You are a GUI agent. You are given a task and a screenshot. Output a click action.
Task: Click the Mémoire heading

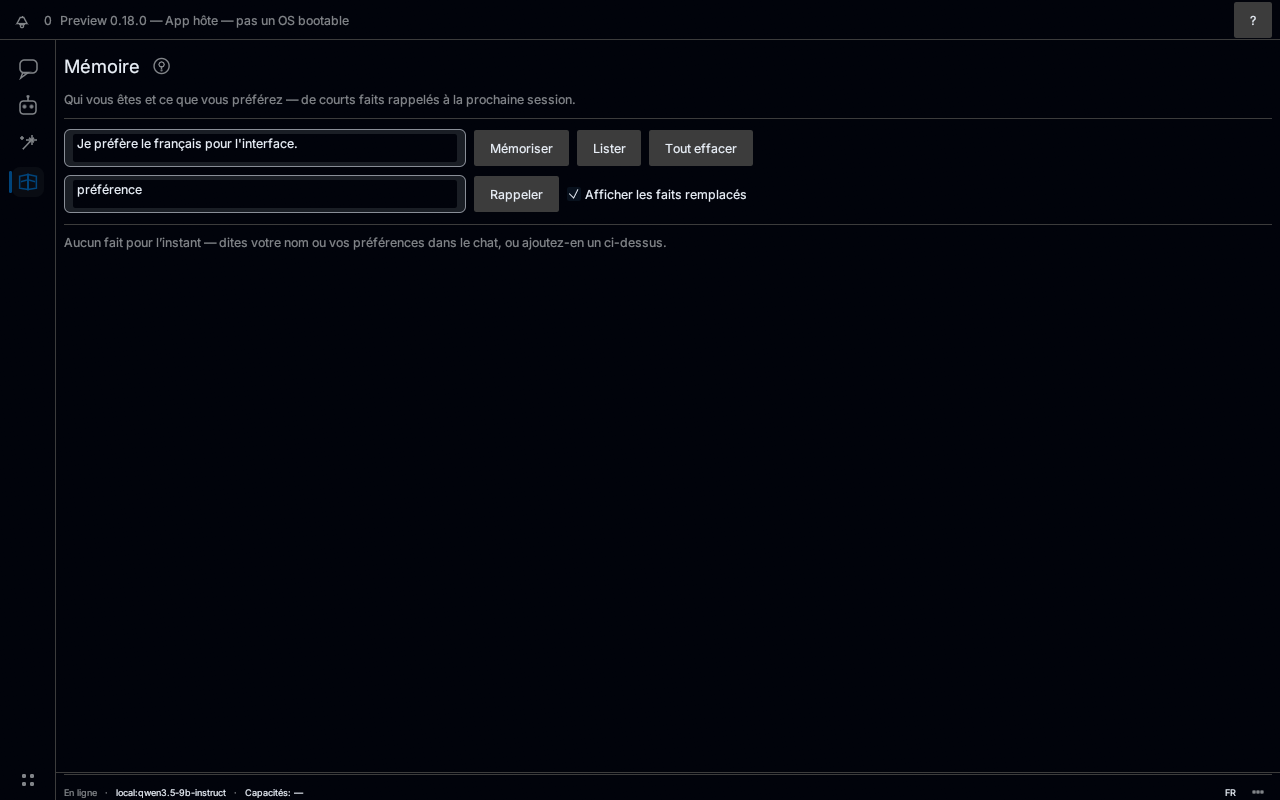(x=102, y=67)
